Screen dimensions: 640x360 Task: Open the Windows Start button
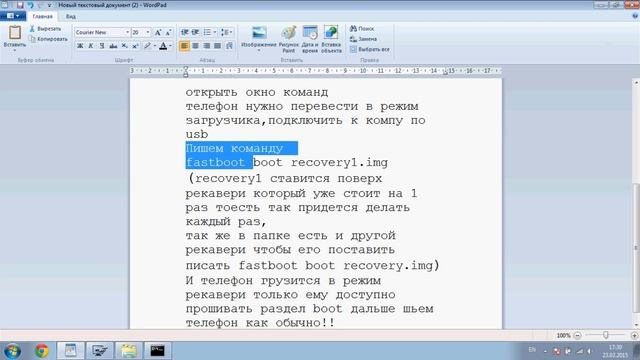12,351
